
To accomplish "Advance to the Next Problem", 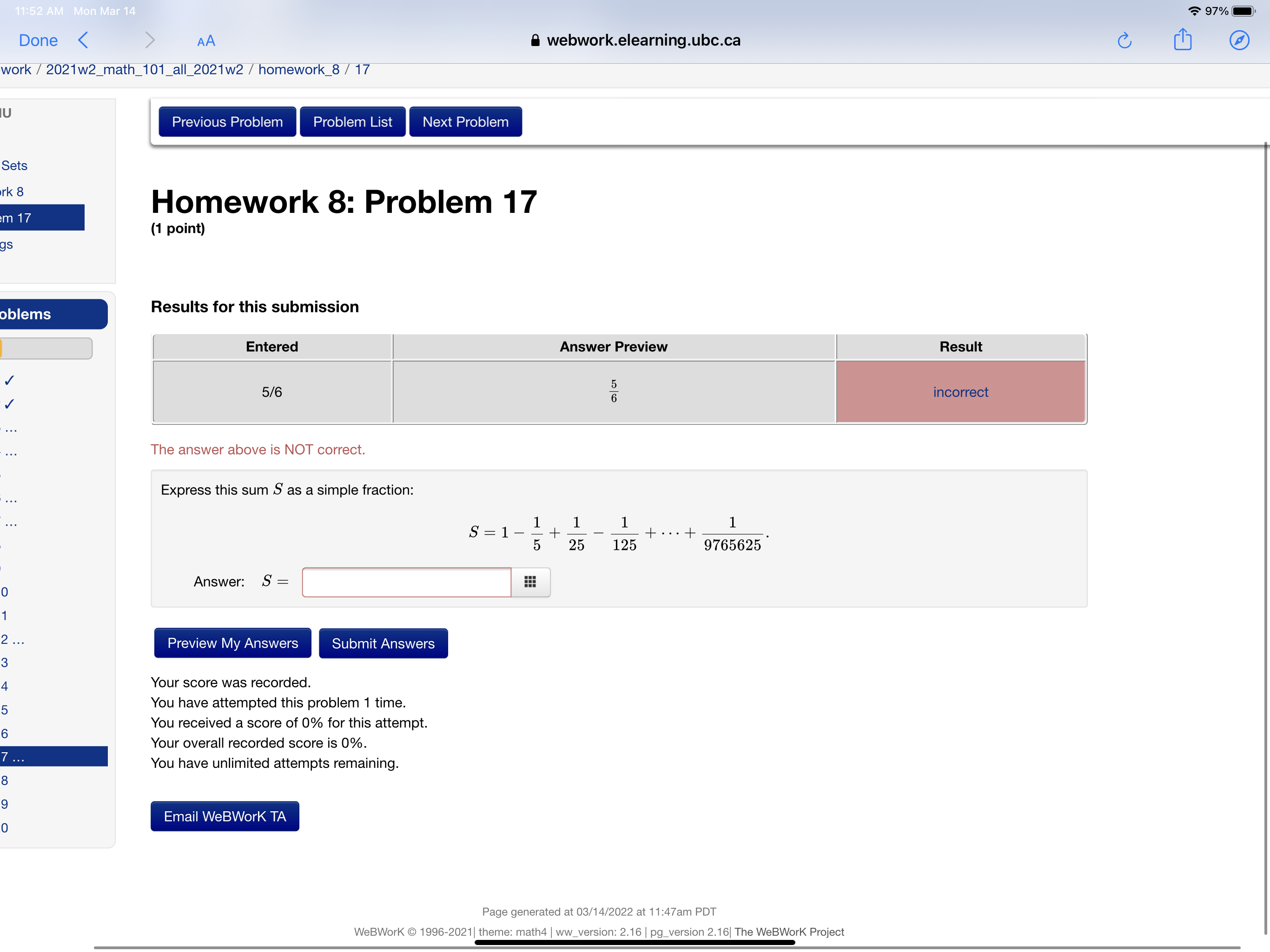I will pos(465,122).
